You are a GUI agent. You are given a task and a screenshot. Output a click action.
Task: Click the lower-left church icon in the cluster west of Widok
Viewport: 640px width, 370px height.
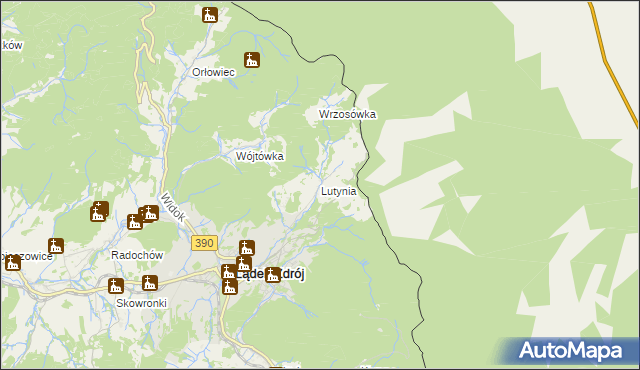pyautogui.click(x=135, y=222)
